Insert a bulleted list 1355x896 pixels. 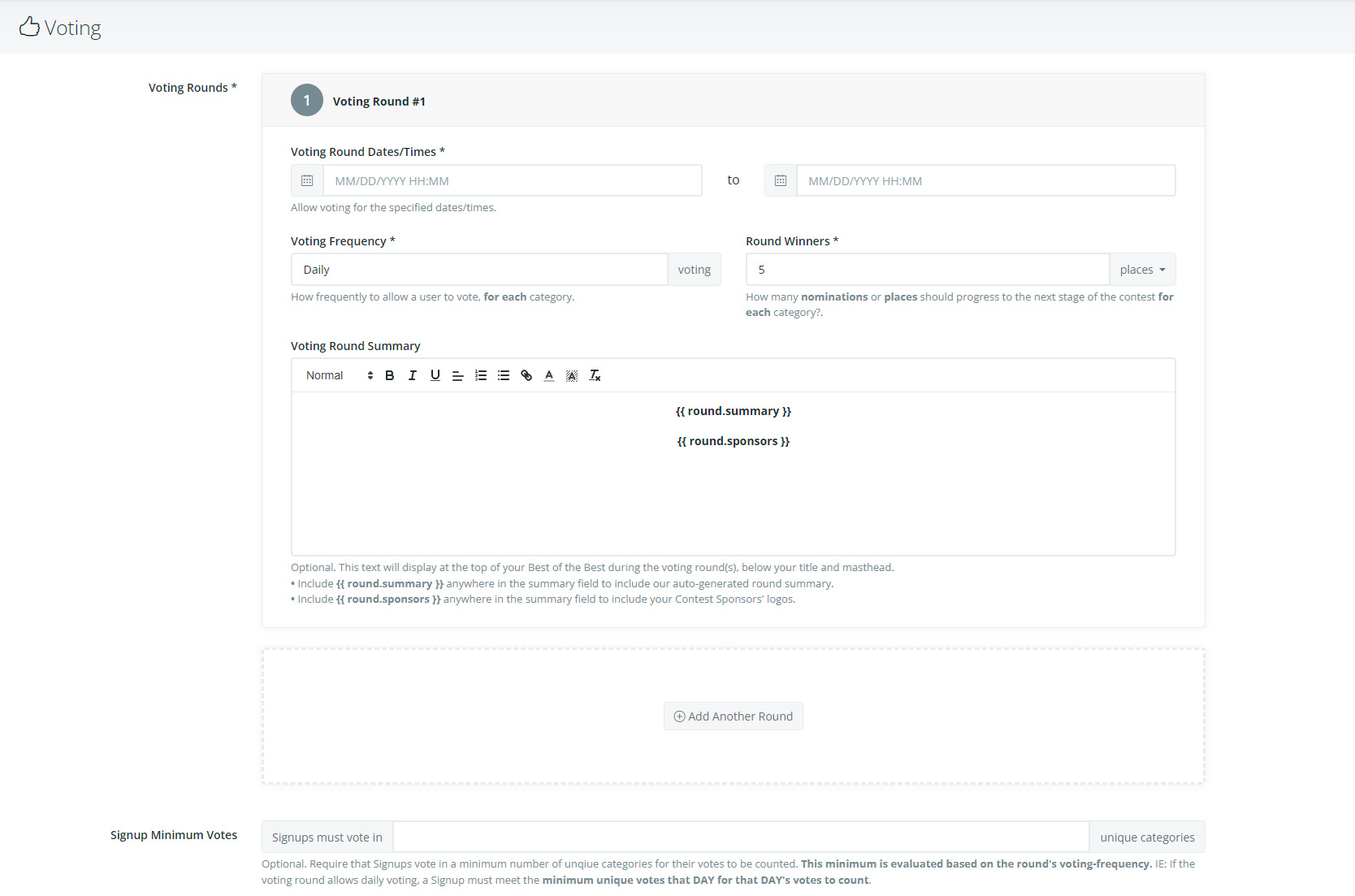(x=504, y=375)
